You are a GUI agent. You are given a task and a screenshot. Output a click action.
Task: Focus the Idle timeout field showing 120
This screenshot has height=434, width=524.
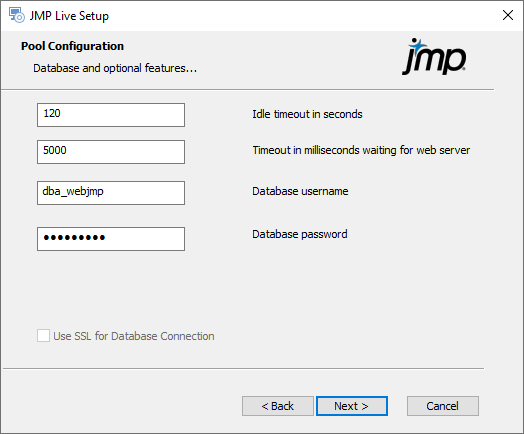tap(111, 115)
